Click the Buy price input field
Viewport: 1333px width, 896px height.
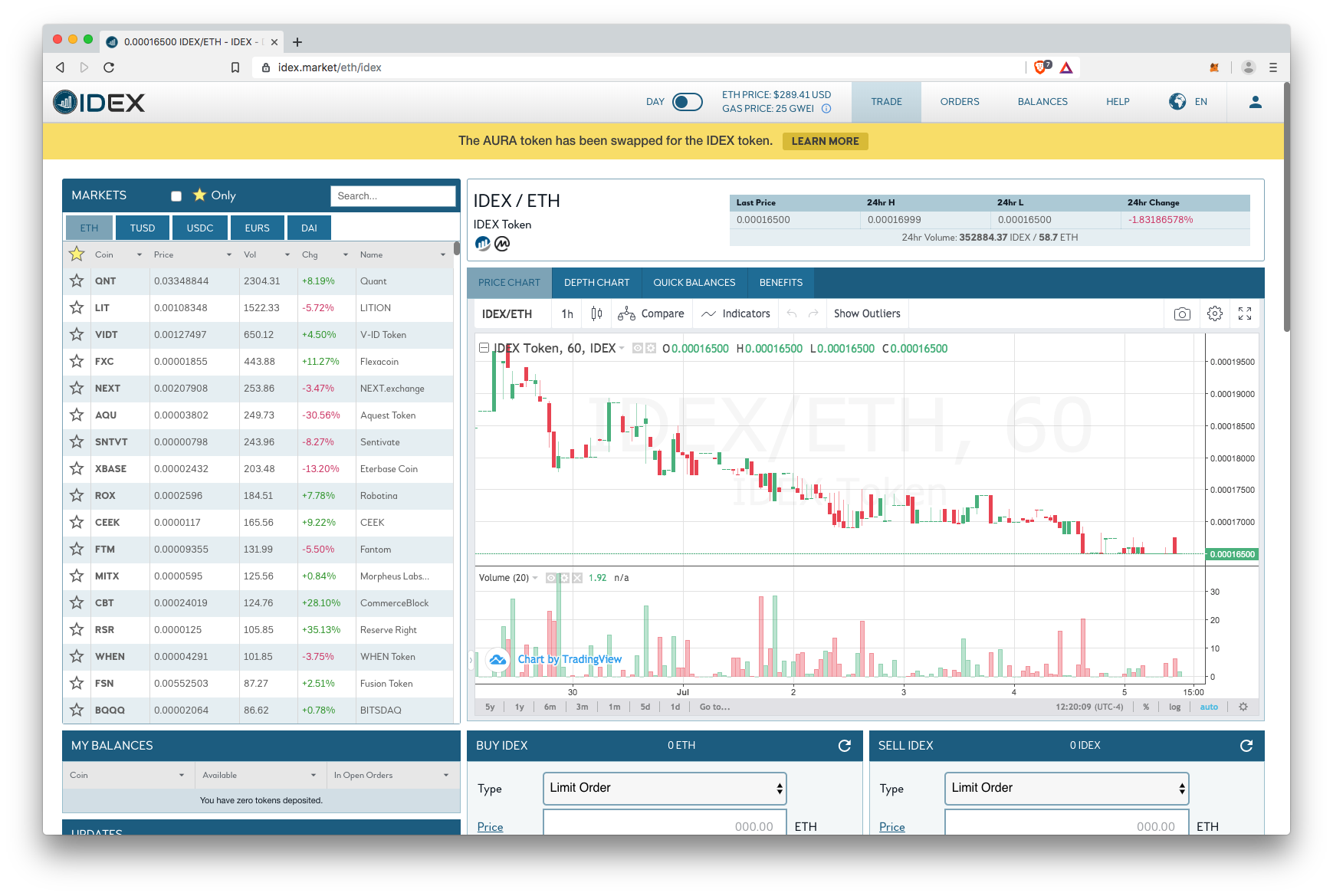click(665, 823)
